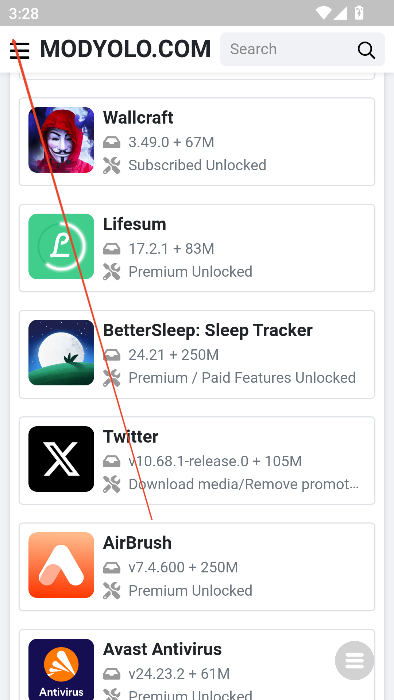Open the Wallcraft app icon thumbnail
This screenshot has height=700, width=394.
61,140
